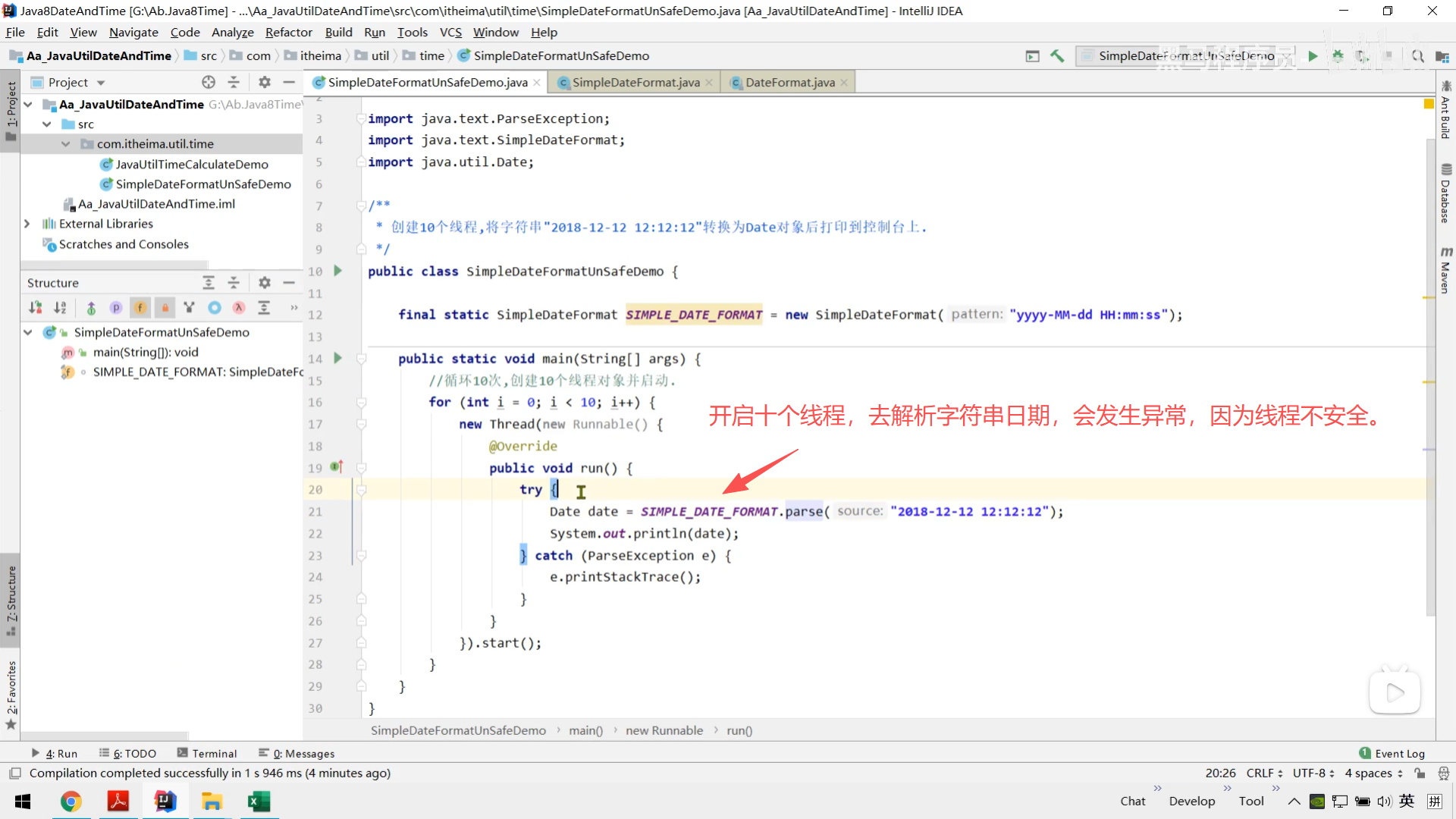Open Structure panel settings gear
This screenshot has height=819, width=1456.
tap(264, 283)
